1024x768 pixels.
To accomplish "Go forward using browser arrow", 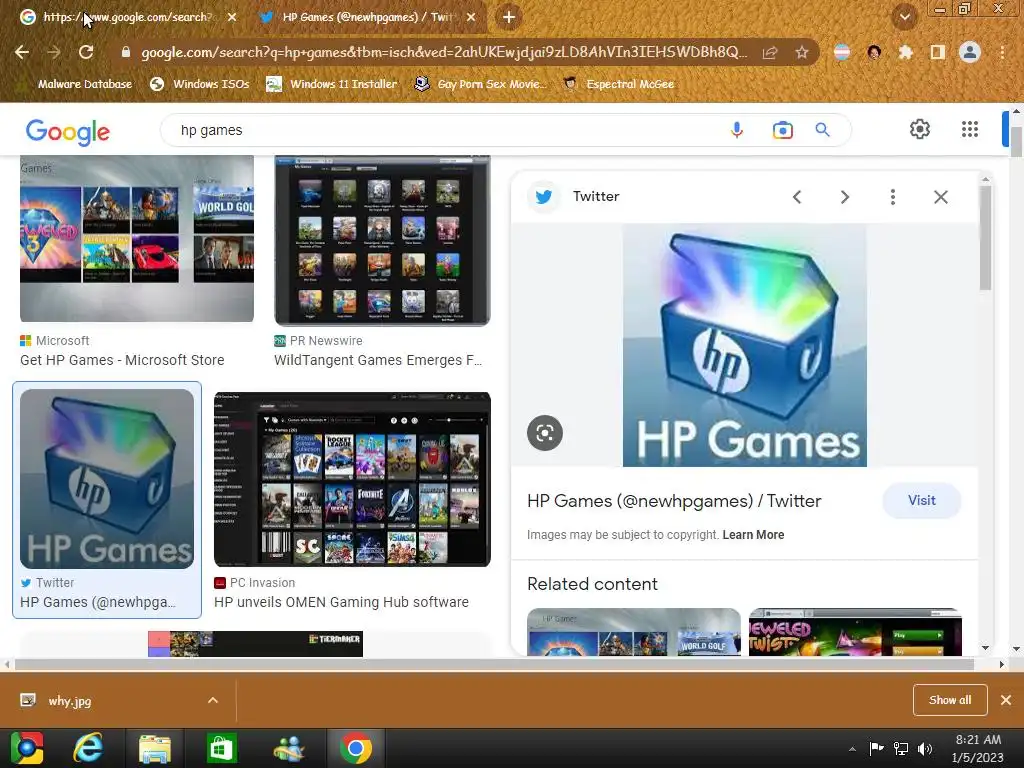I will click(x=54, y=52).
